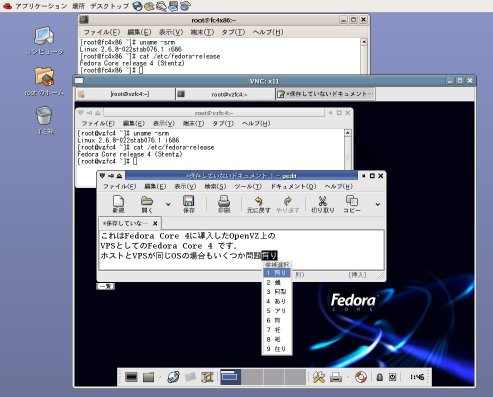Viewport: 493px width, 397px height.
Task: Switch to the second workspace in VNC pager
Action: tap(252, 377)
